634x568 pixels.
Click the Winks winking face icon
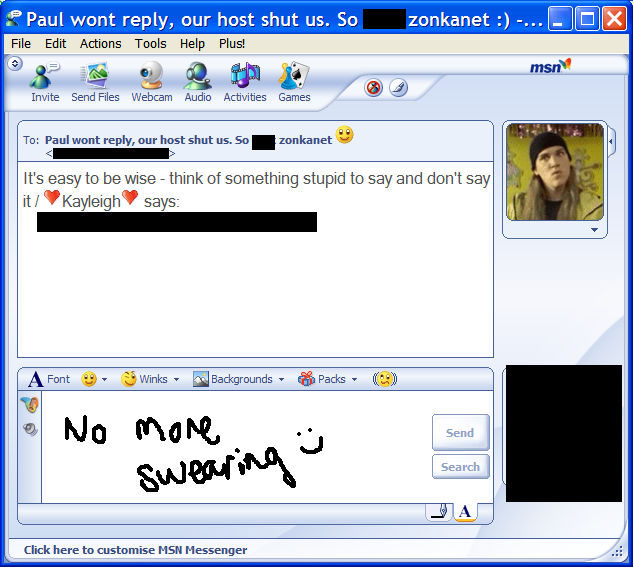pos(129,379)
